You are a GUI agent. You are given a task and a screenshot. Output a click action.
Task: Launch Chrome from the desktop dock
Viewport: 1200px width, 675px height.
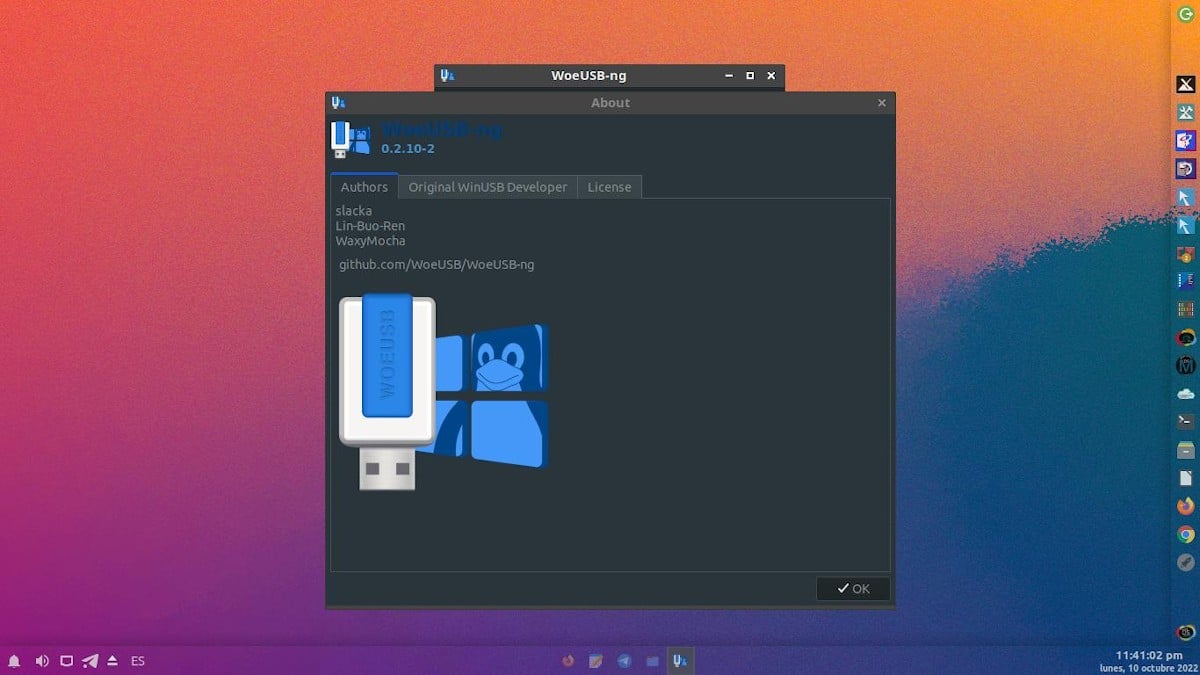[x=1186, y=533]
